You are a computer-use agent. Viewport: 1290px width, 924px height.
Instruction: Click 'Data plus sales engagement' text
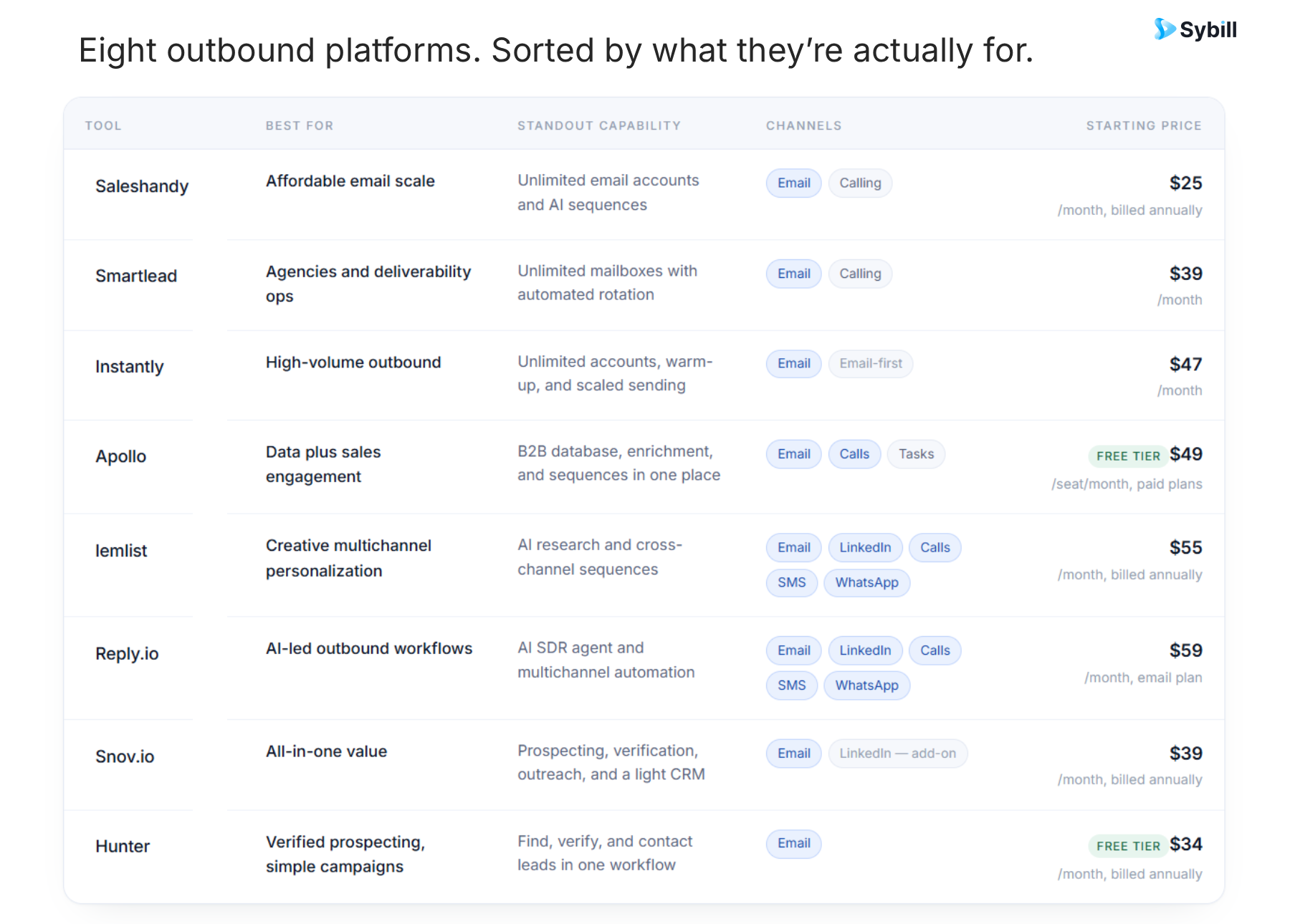click(x=323, y=464)
